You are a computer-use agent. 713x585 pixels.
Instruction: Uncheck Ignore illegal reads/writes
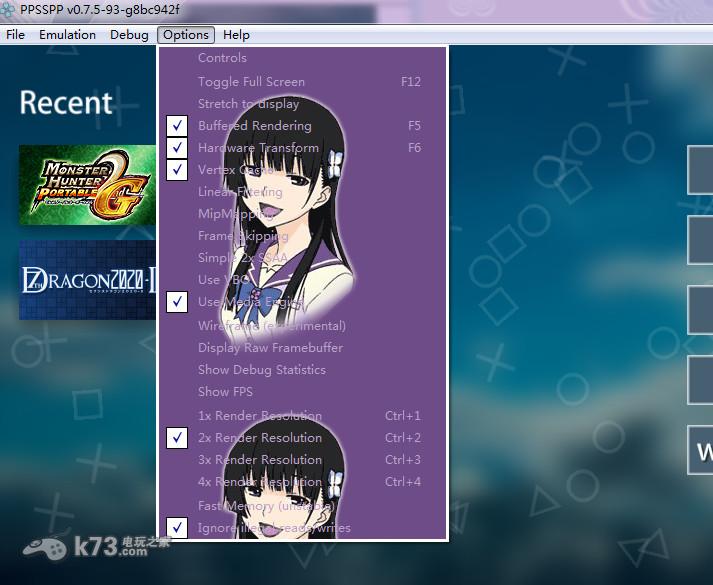(274, 528)
